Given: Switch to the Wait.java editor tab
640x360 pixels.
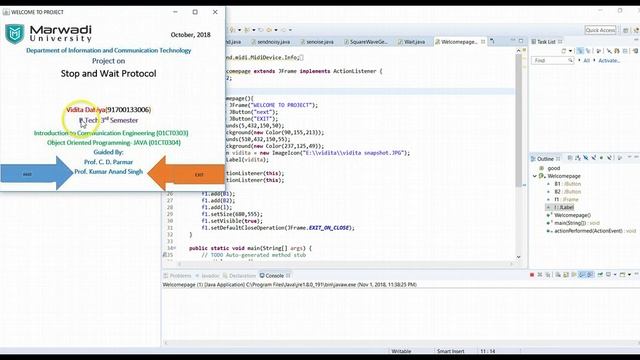Looking at the screenshot, I should tap(411, 42).
